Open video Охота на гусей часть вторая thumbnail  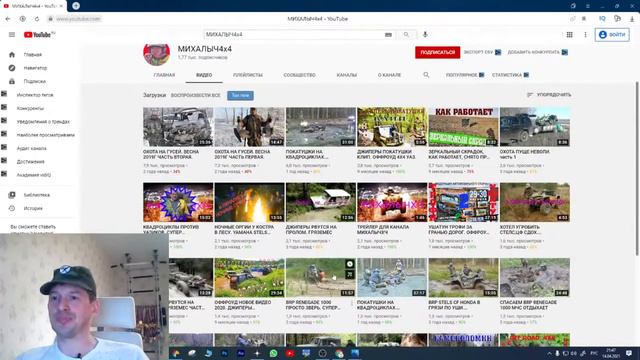tap(178, 127)
